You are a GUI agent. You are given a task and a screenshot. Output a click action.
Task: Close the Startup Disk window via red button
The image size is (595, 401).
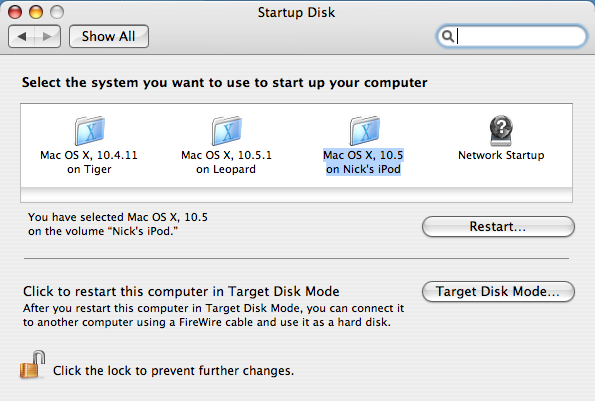click(x=15, y=12)
